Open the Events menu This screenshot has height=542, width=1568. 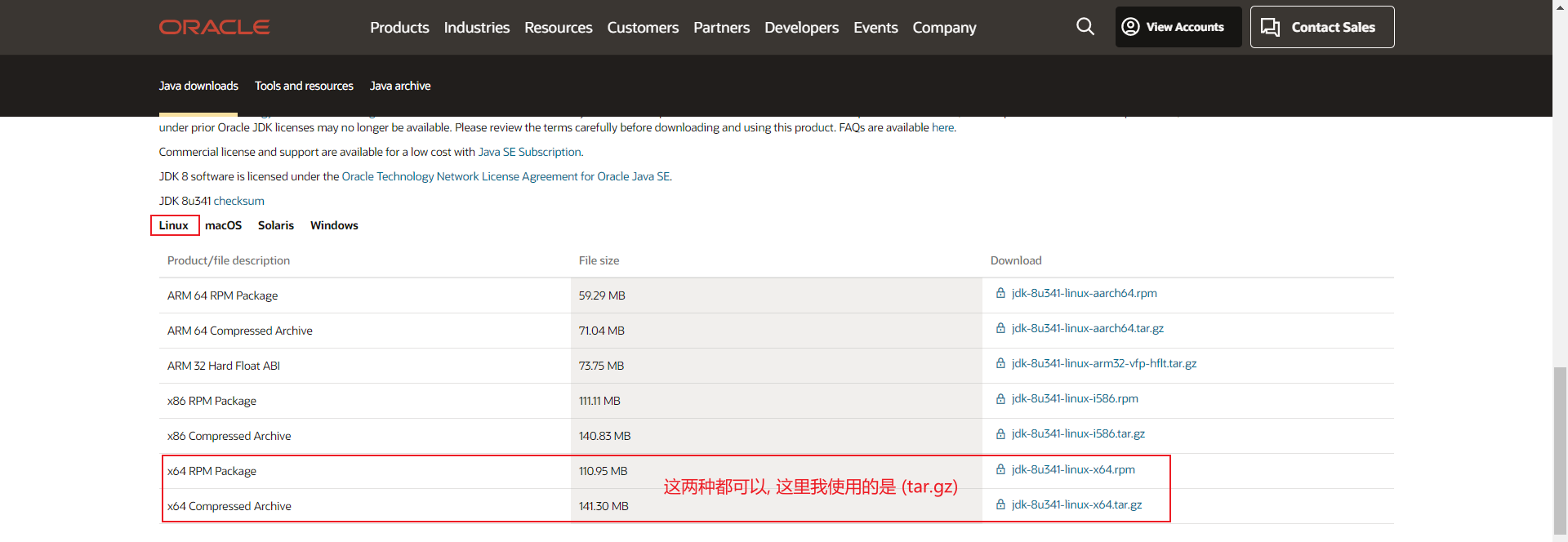[875, 28]
